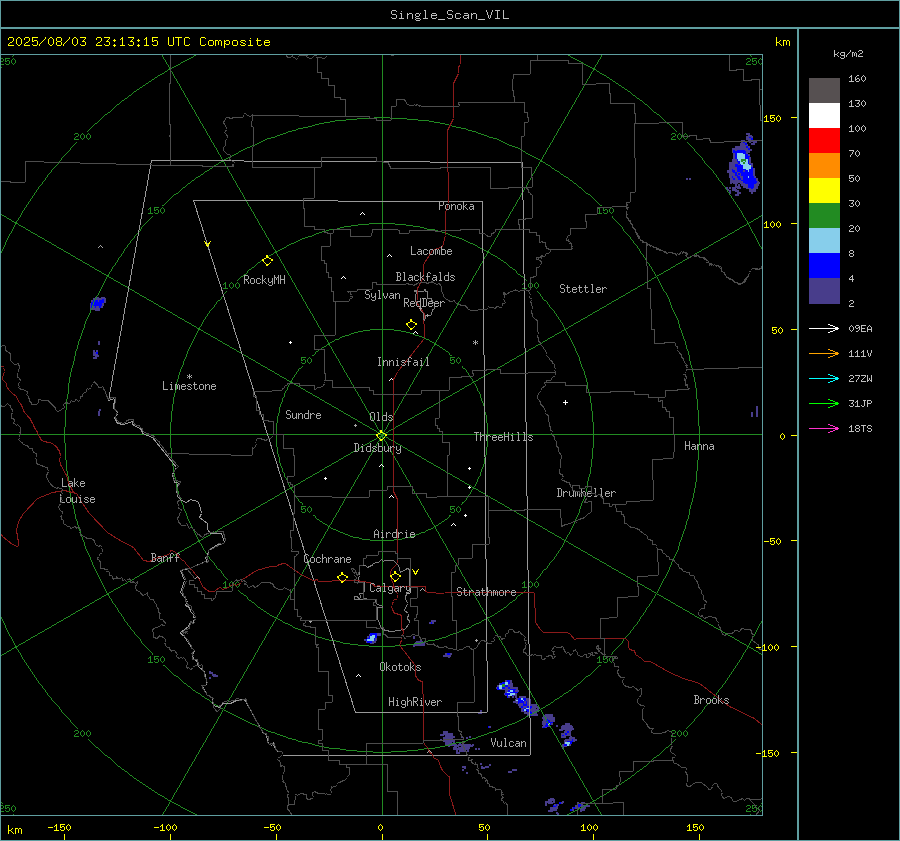Click the Lake Louise label
The width and height of the screenshot is (900, 841).
click(77, 491)
